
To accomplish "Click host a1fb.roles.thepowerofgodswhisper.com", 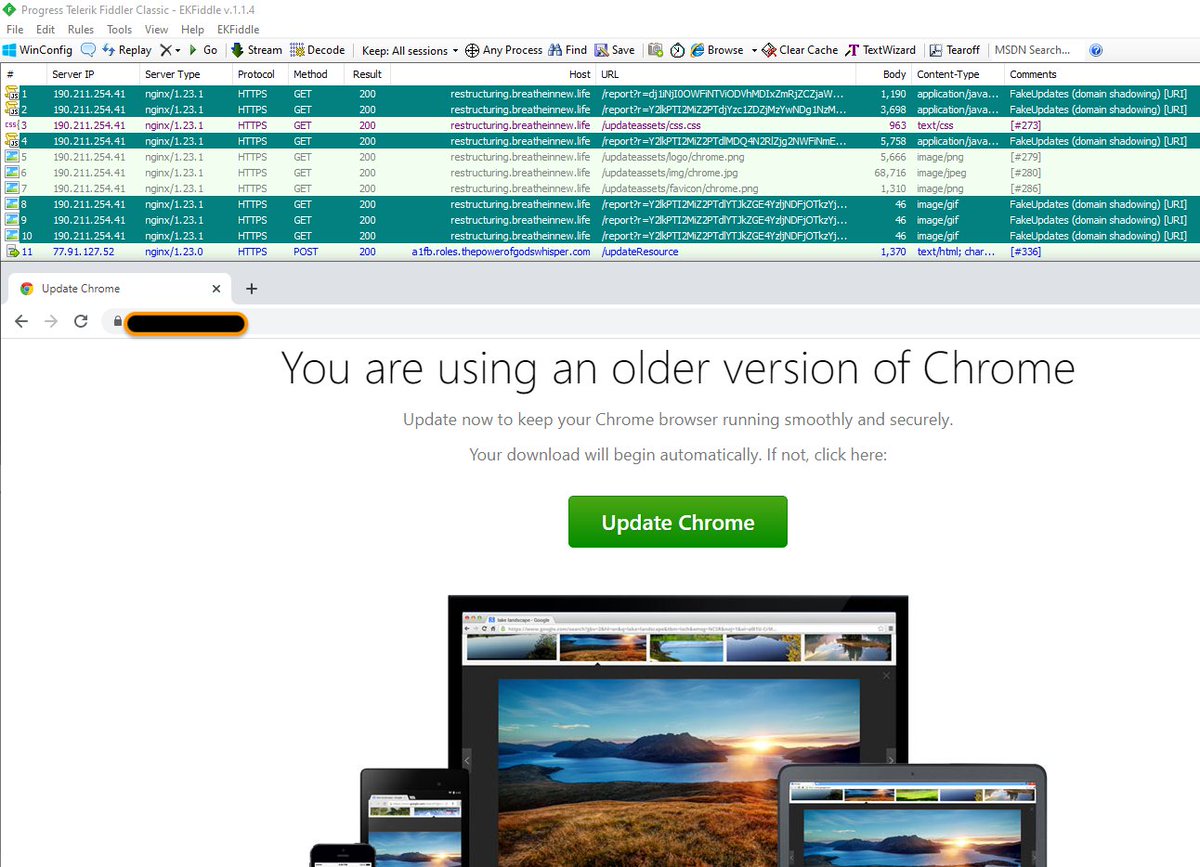I will point(501,252).
